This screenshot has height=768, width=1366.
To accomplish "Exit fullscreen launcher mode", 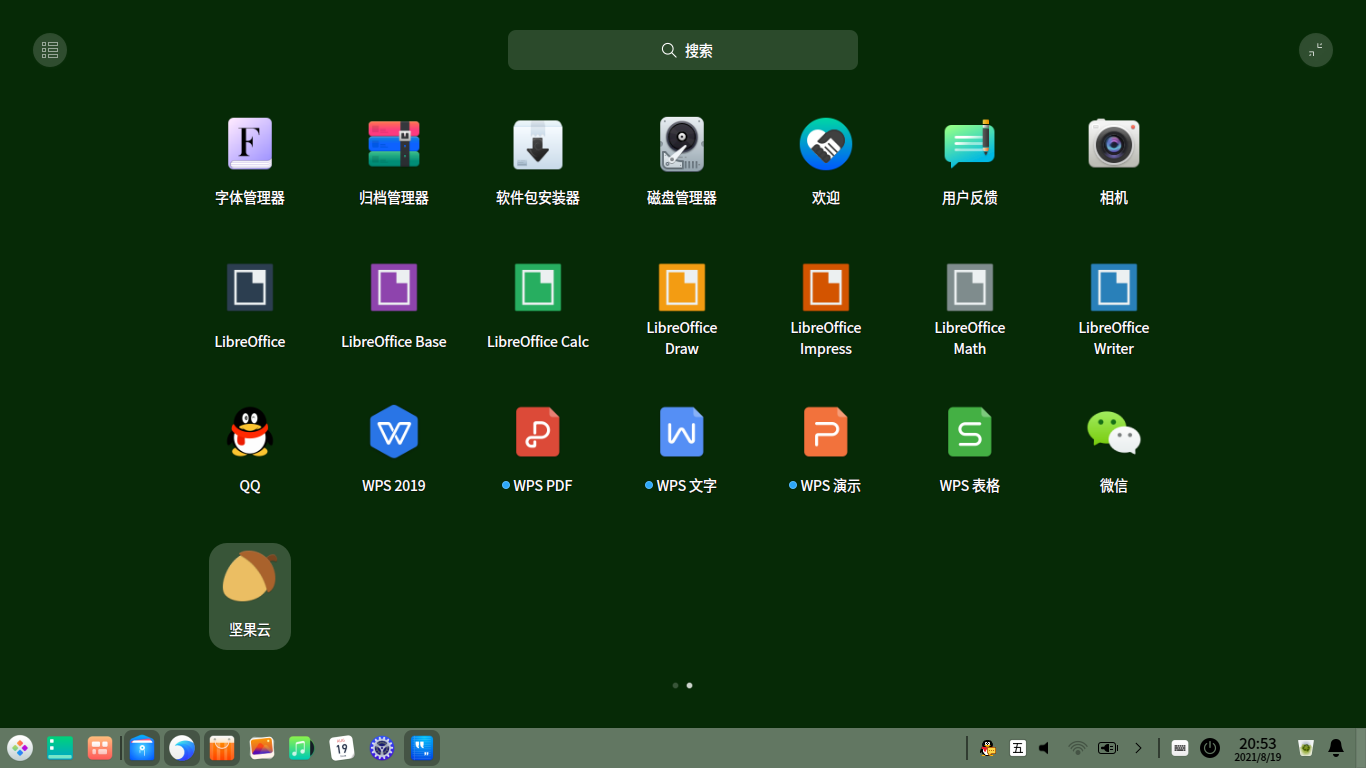I will pyautogui.click(x=1316, y=50).
